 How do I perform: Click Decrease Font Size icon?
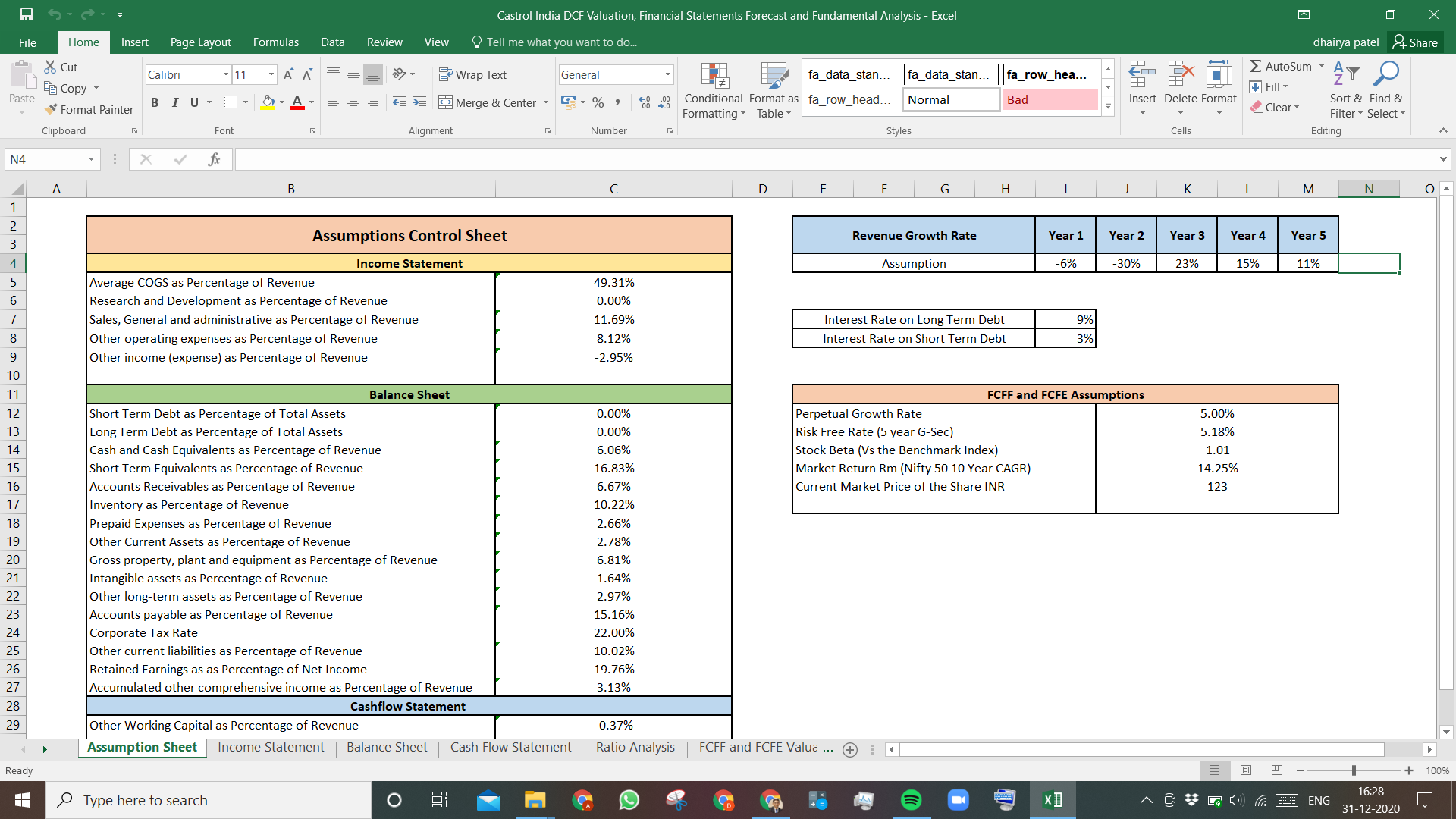(x=307, y=74)
